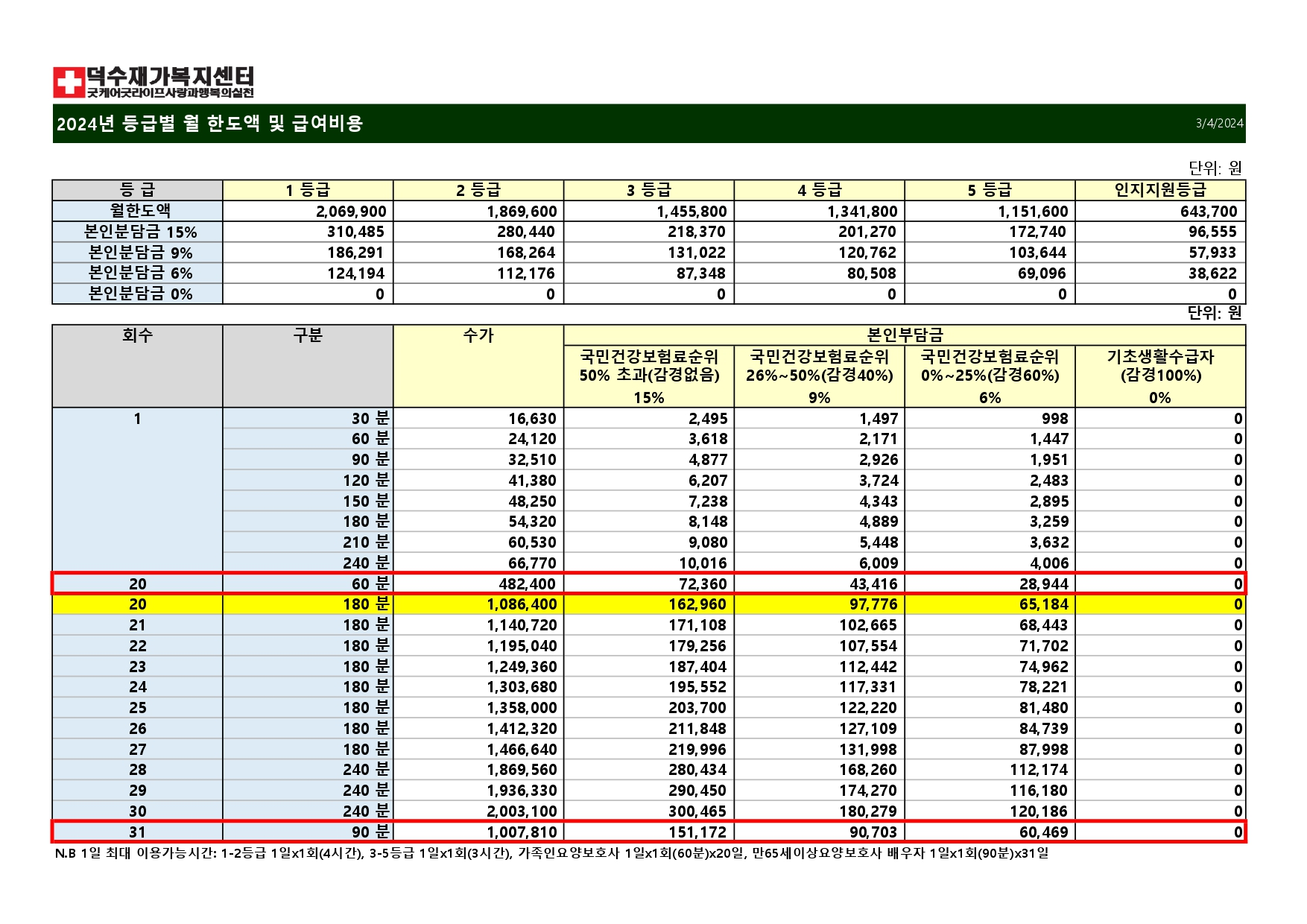Select the 기초생활수급자 (감경100%) header

click(1159, 366)
